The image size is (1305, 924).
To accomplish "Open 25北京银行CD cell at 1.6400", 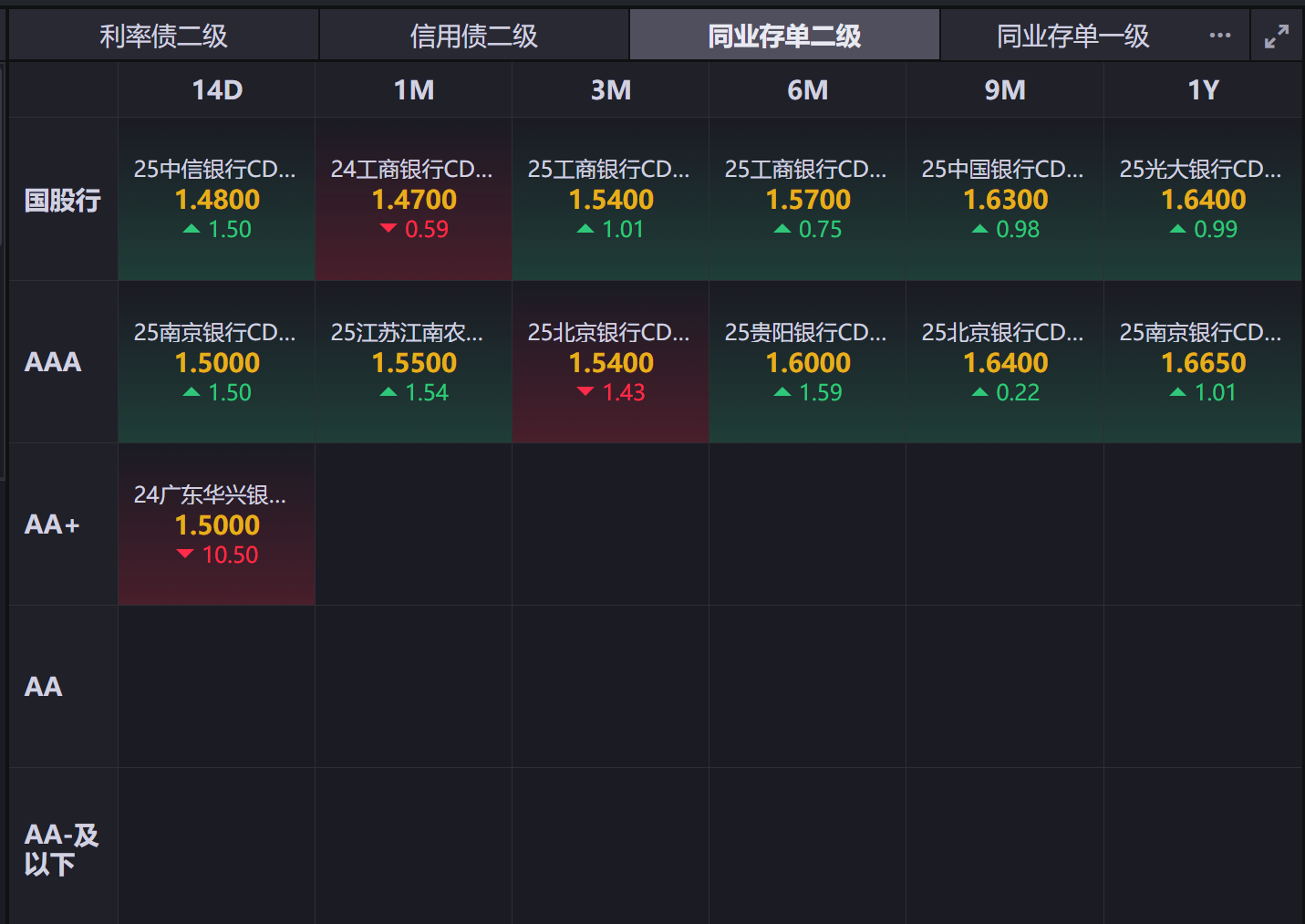I will coord(1005,362).
